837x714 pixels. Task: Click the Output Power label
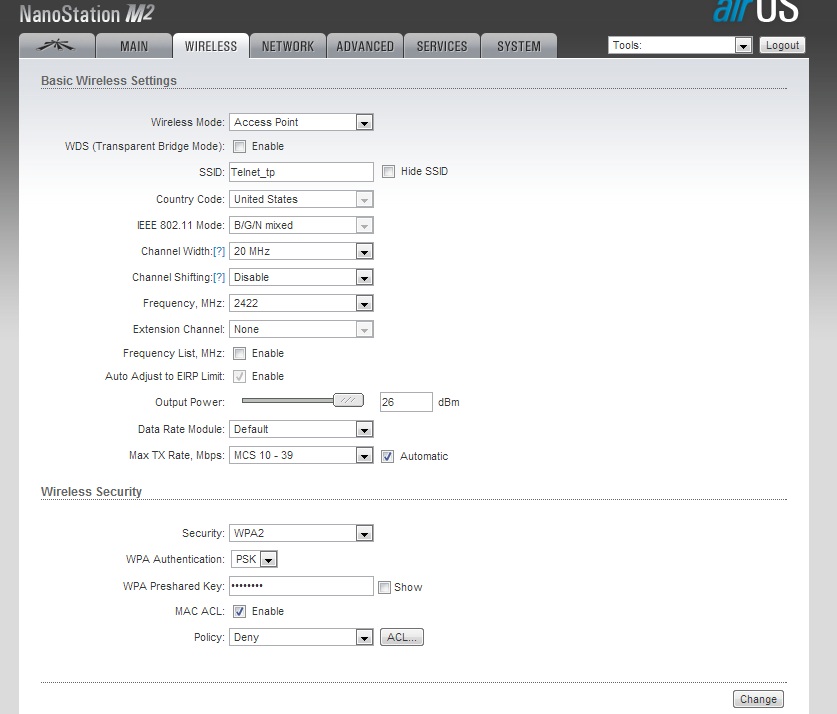pyautogui.click(x=190, y=402)
